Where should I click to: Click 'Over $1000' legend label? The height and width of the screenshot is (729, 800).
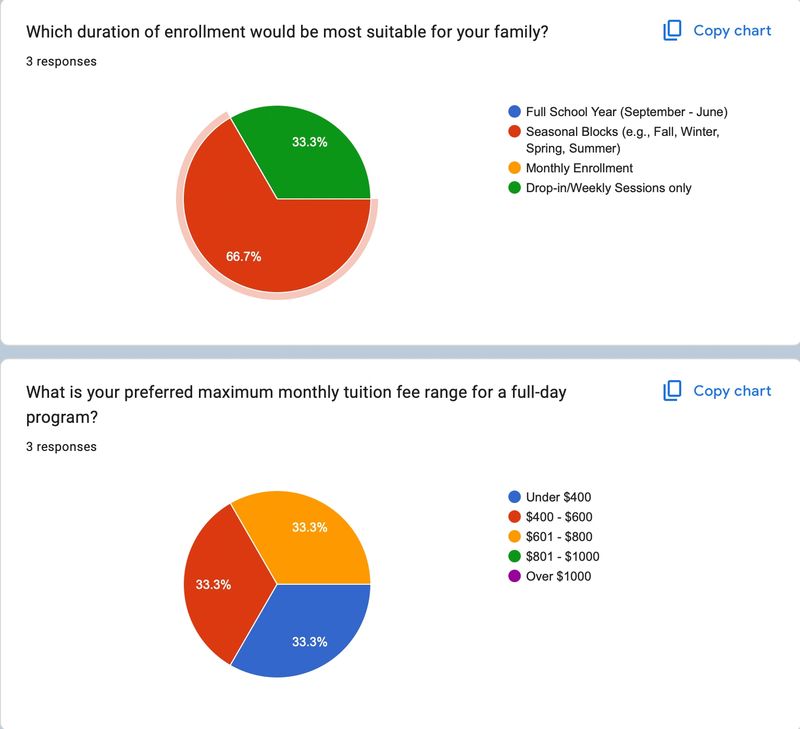pyautogui.click(x=558, y=576)
